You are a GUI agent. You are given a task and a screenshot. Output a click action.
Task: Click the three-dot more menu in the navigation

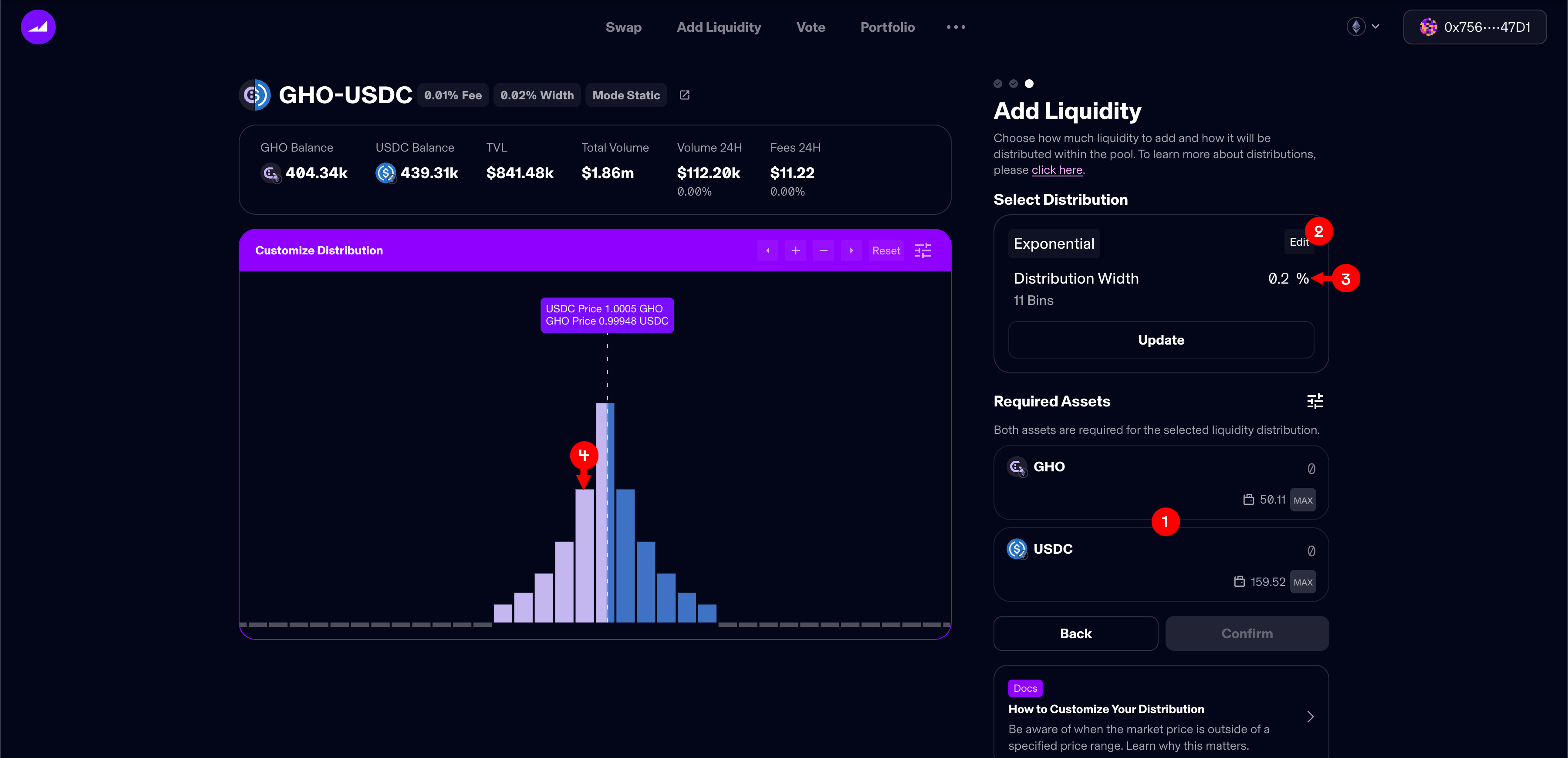pos(956,27)
